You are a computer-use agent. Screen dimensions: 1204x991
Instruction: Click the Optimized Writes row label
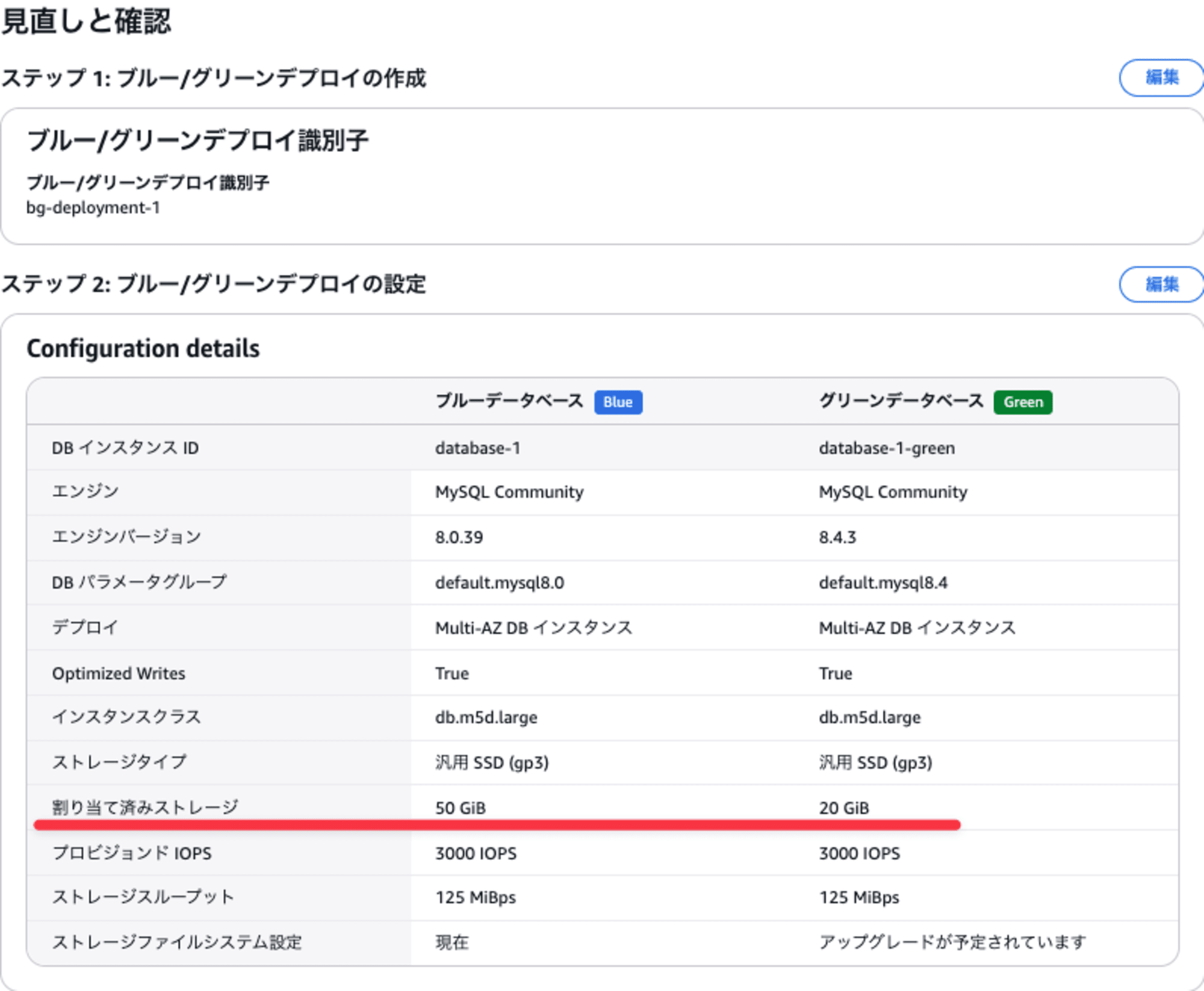(x=119, y=673)
